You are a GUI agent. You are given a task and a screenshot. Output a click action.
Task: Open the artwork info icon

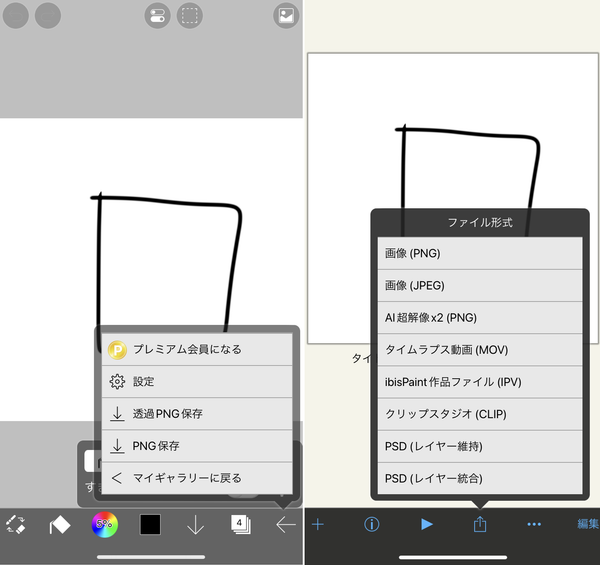pyautogui.click(x=372, y=524)
